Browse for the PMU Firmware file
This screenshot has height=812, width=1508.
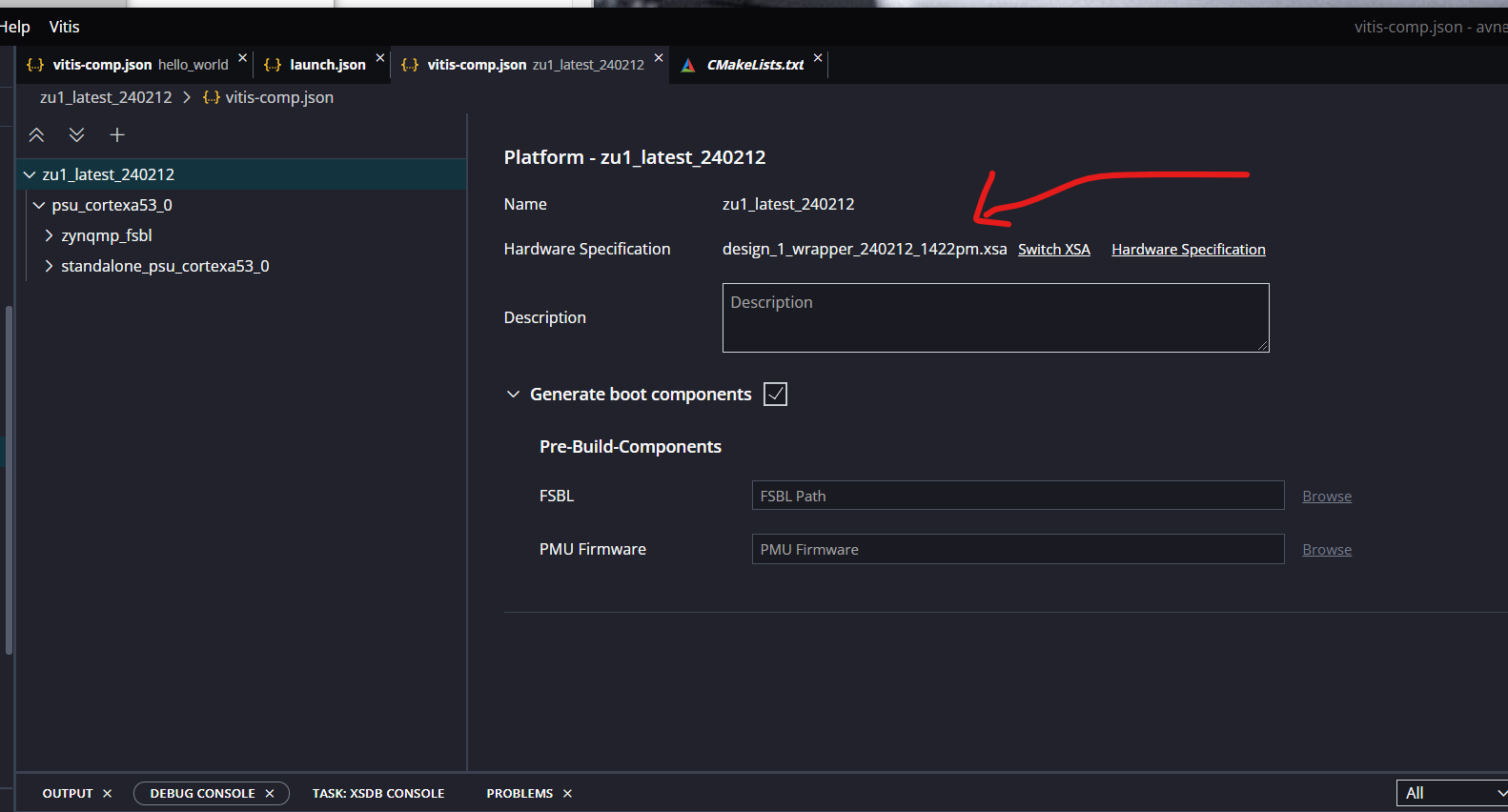tap(1327, 550)
